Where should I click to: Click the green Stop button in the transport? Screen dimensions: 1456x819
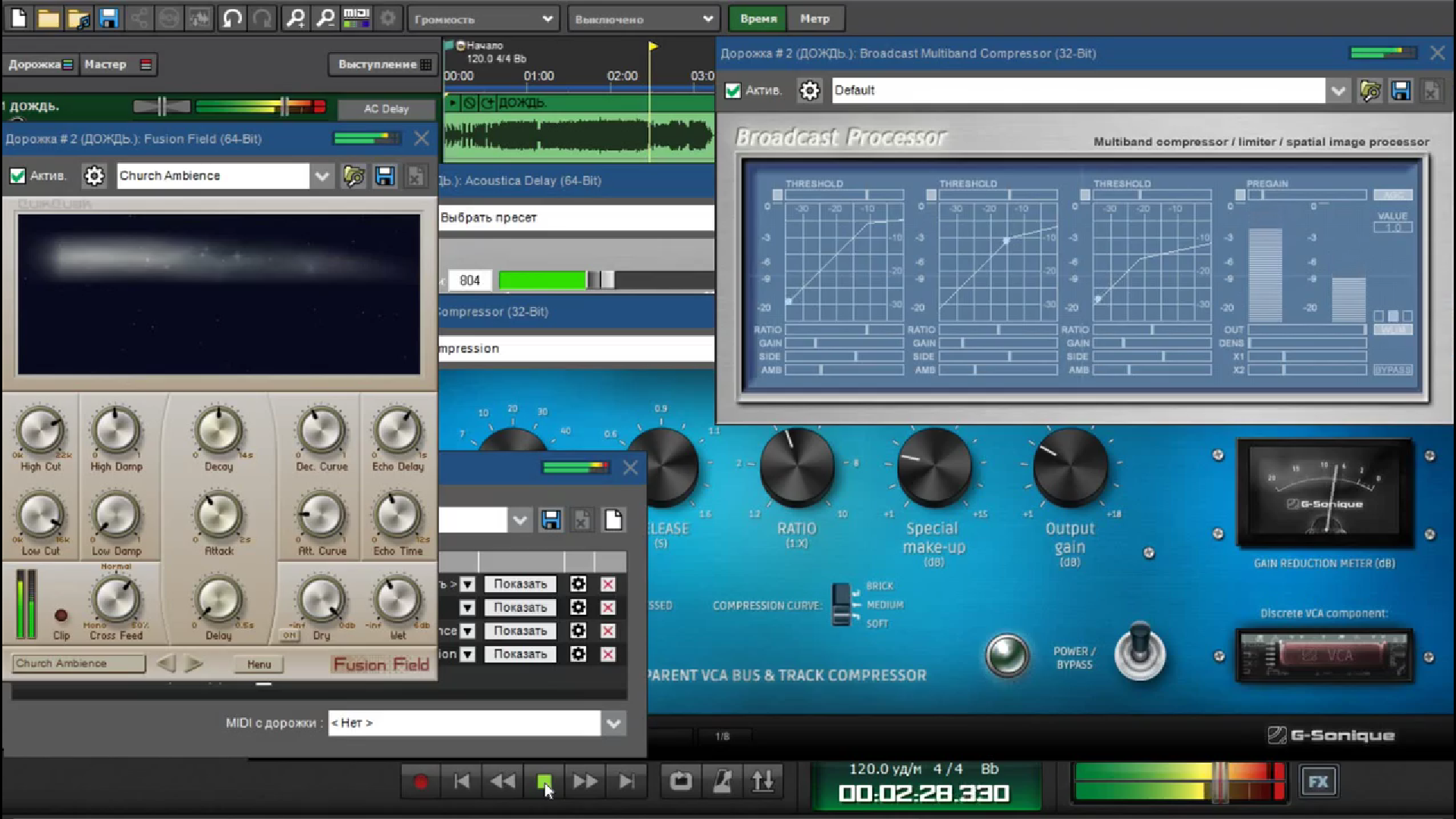click(x=544, y=781)
